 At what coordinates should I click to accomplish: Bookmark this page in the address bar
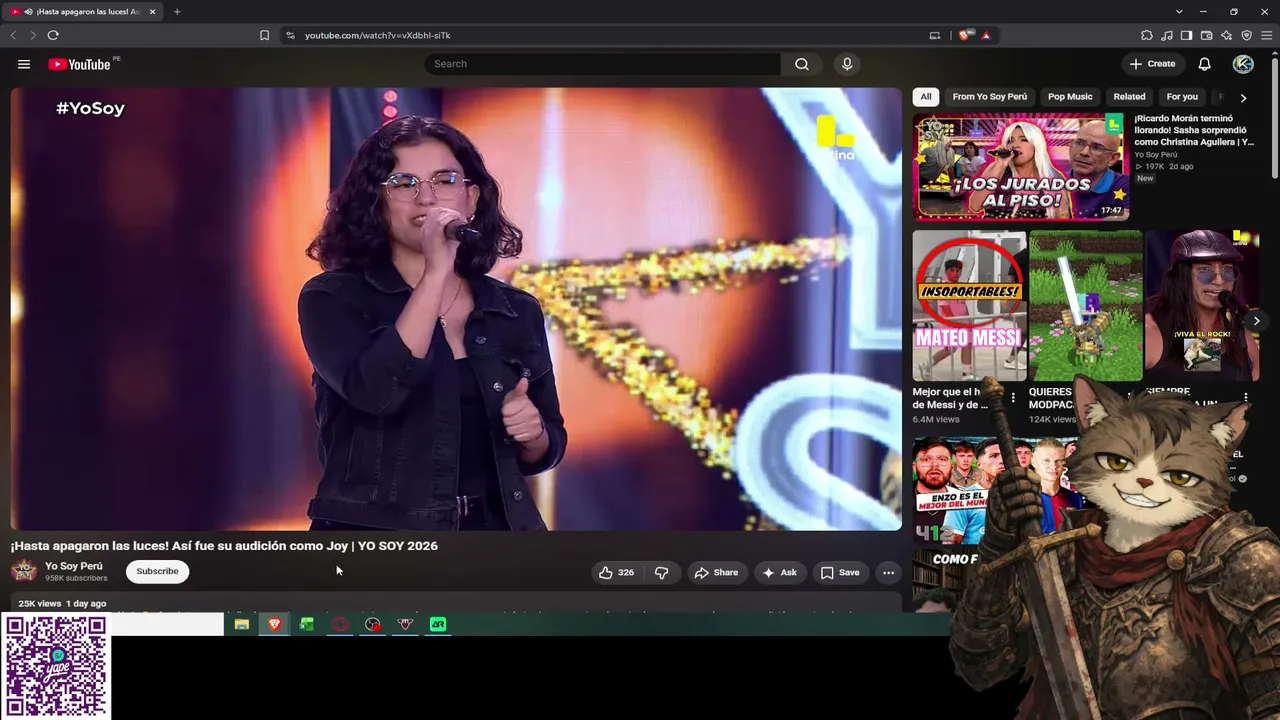(264, 35)
